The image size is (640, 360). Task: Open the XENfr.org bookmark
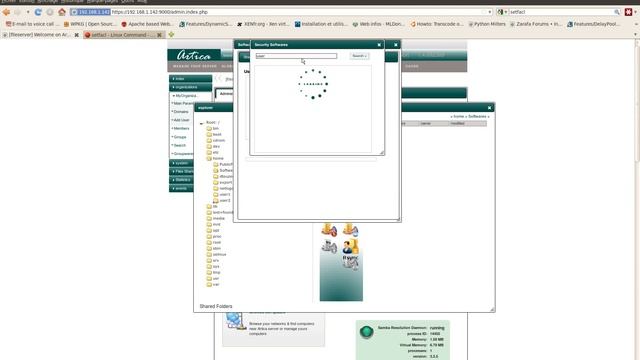263,24
